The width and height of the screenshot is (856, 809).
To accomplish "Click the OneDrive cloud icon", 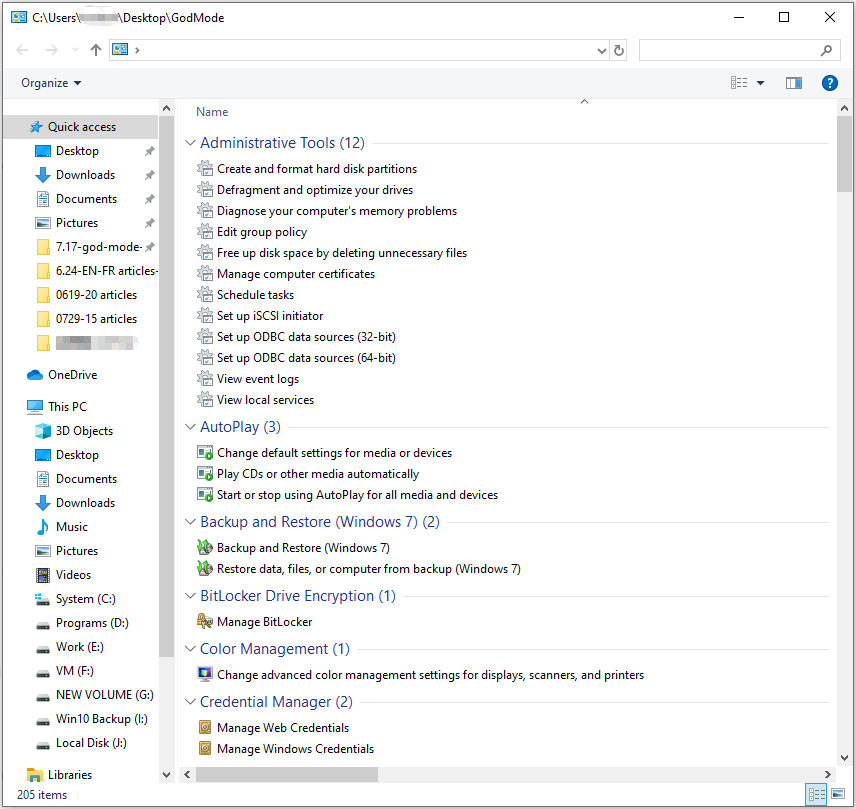I will [x=34, y=375].
